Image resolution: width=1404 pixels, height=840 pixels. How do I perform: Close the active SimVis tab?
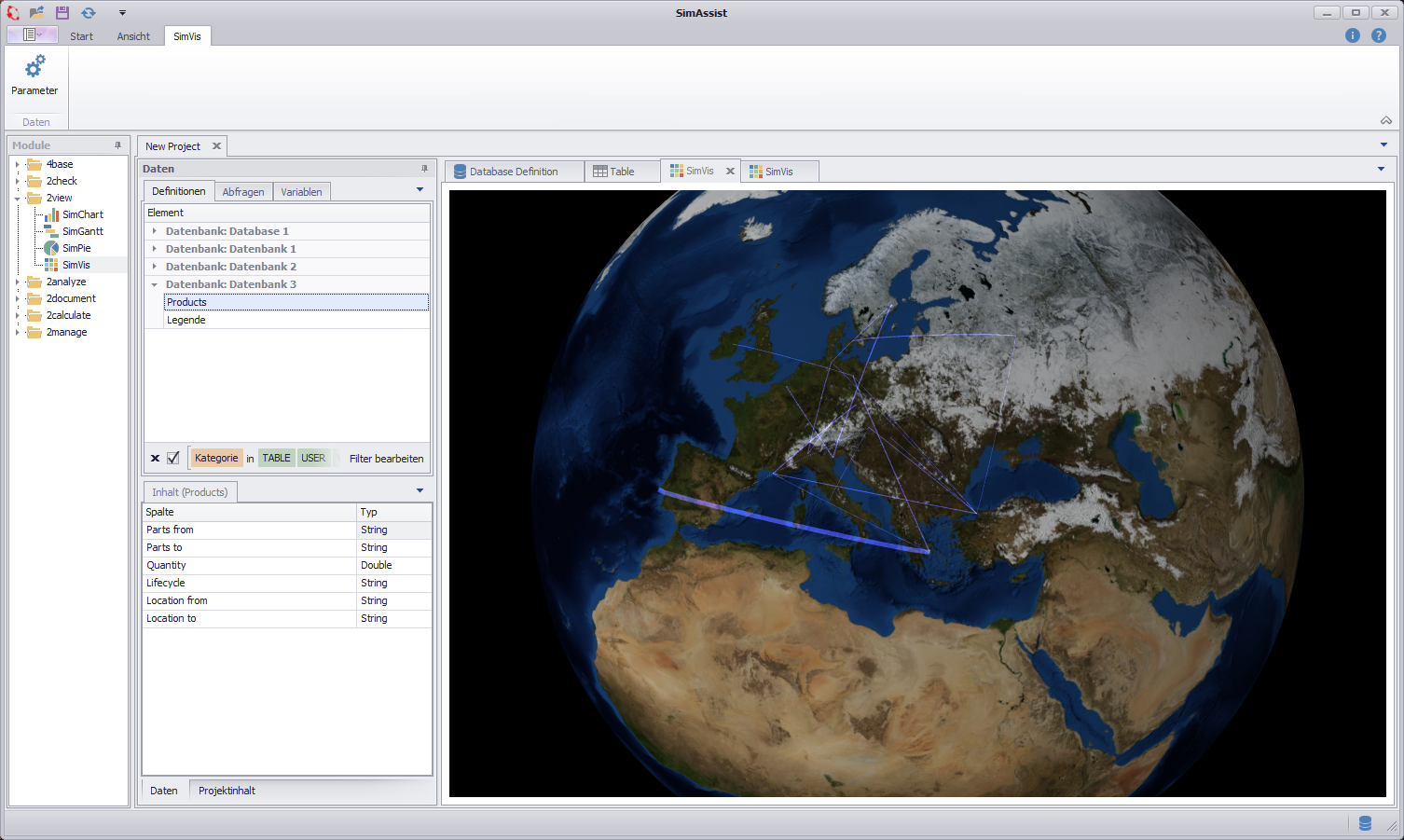coord(730,171)
